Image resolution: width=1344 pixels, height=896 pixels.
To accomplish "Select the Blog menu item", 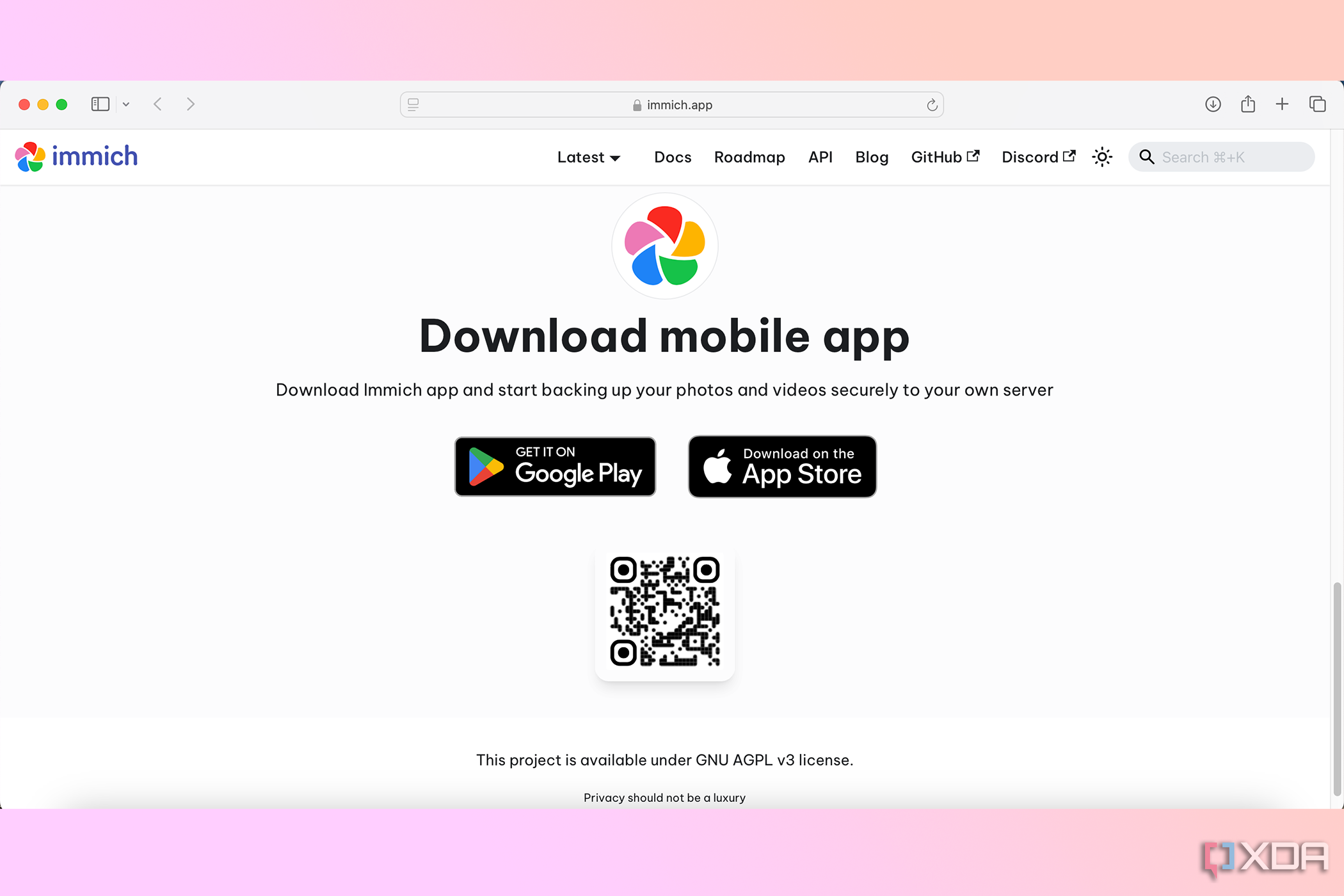I will pyautogui.click(x=871, y=156).
